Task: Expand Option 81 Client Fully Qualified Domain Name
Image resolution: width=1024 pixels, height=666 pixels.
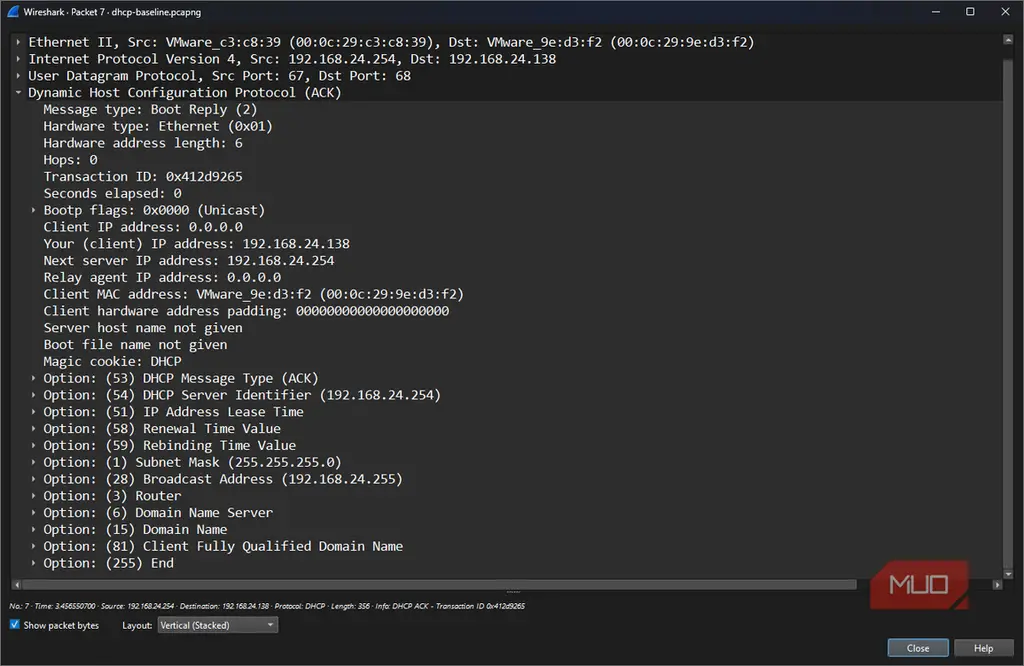Action: coord(33,547)
